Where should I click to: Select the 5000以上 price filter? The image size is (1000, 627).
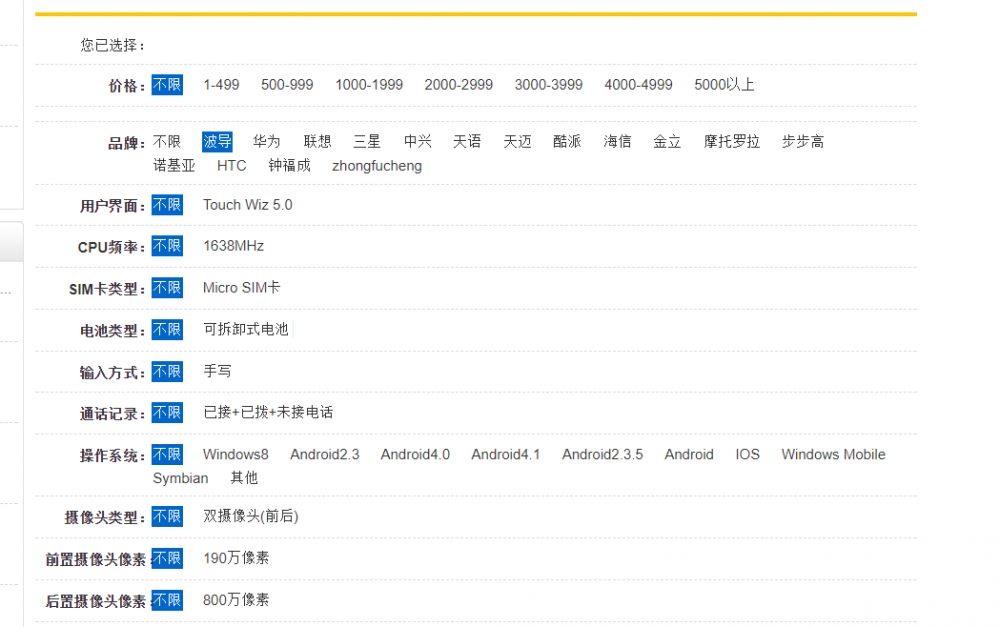pos(722,85)
